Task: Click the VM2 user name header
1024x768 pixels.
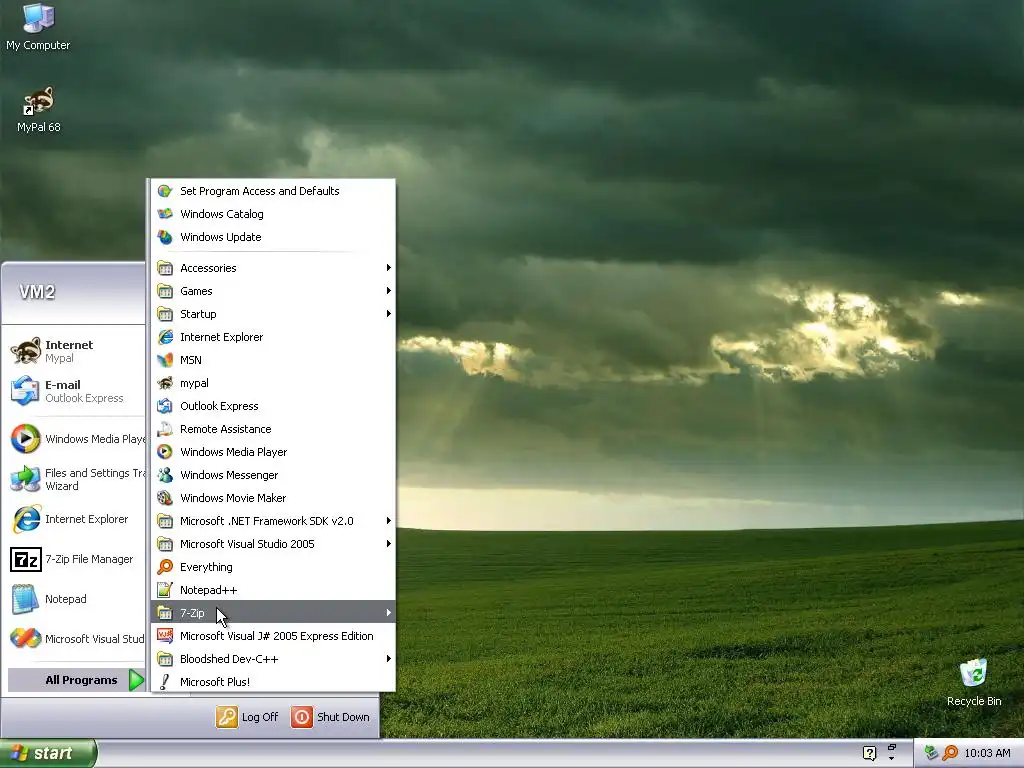Action: point(37,292)
